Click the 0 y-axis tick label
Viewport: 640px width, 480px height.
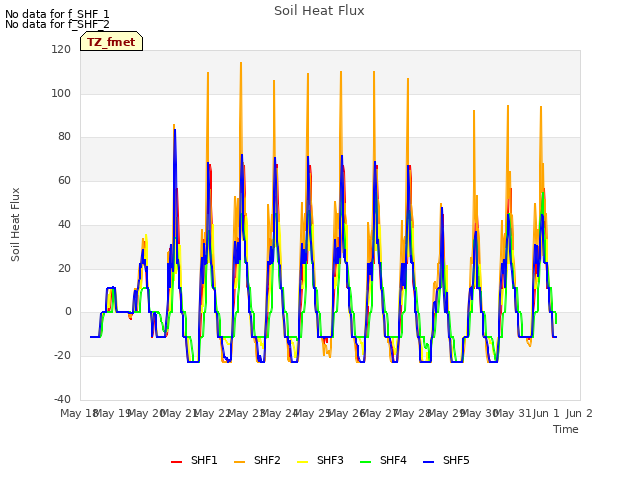68,312
